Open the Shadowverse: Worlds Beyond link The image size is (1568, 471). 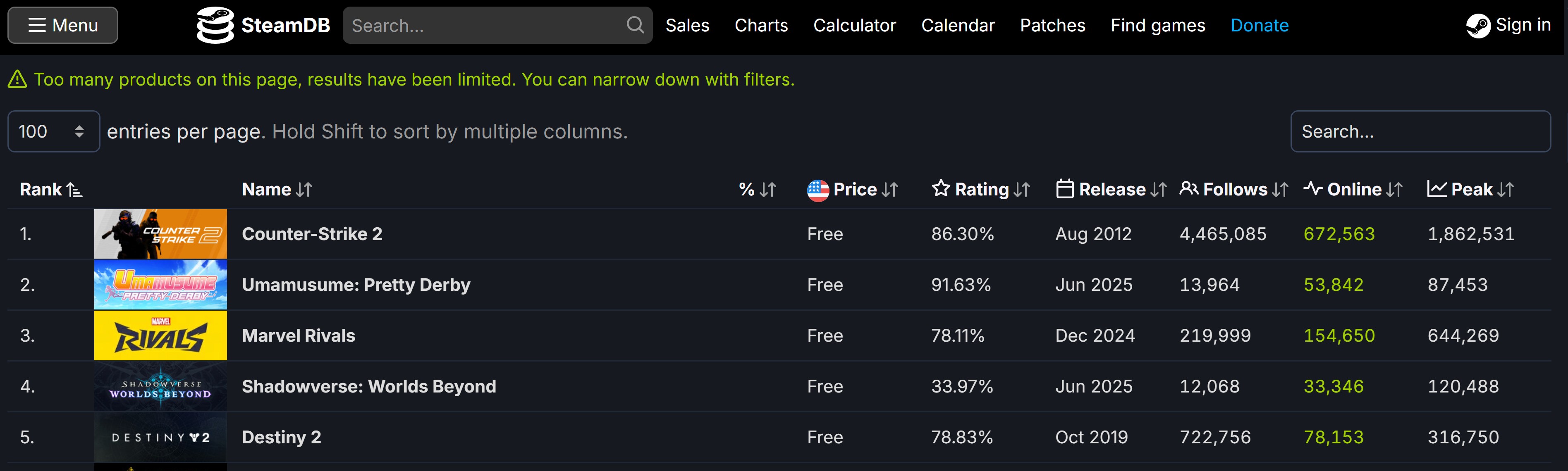[369, 386]
